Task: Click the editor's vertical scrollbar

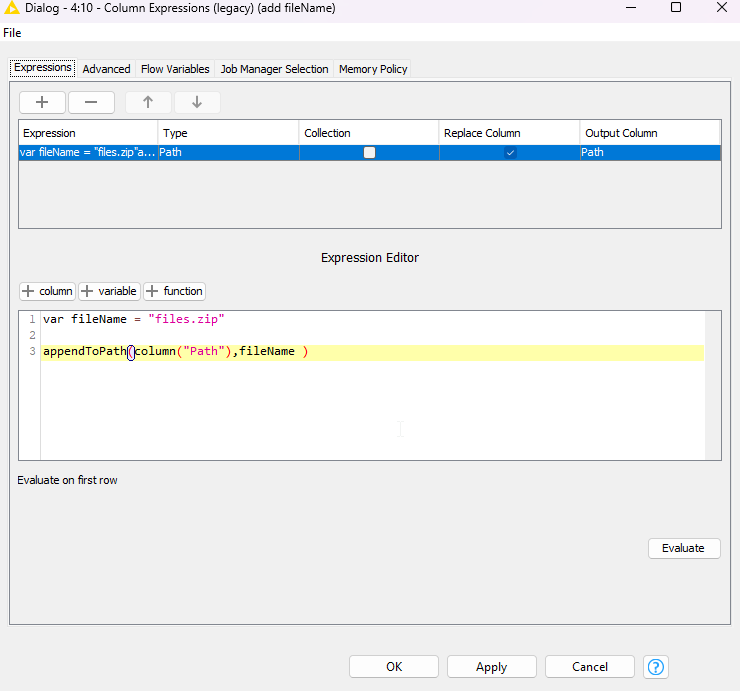Action: pos(712,385)
